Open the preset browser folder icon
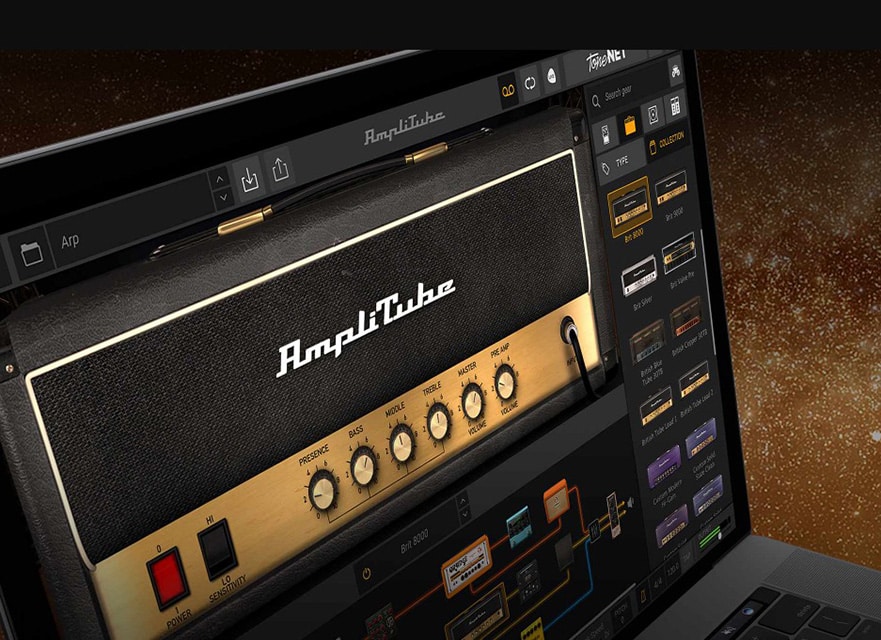This screenshot has height=640, width=881. pos(32,253)
